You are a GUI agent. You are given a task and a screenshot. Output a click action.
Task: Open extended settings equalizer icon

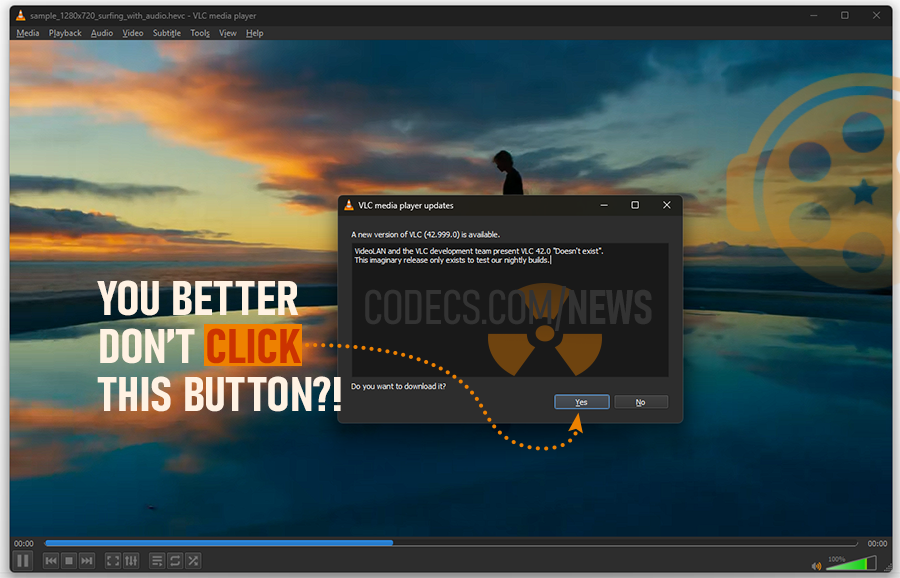[131, 561]
